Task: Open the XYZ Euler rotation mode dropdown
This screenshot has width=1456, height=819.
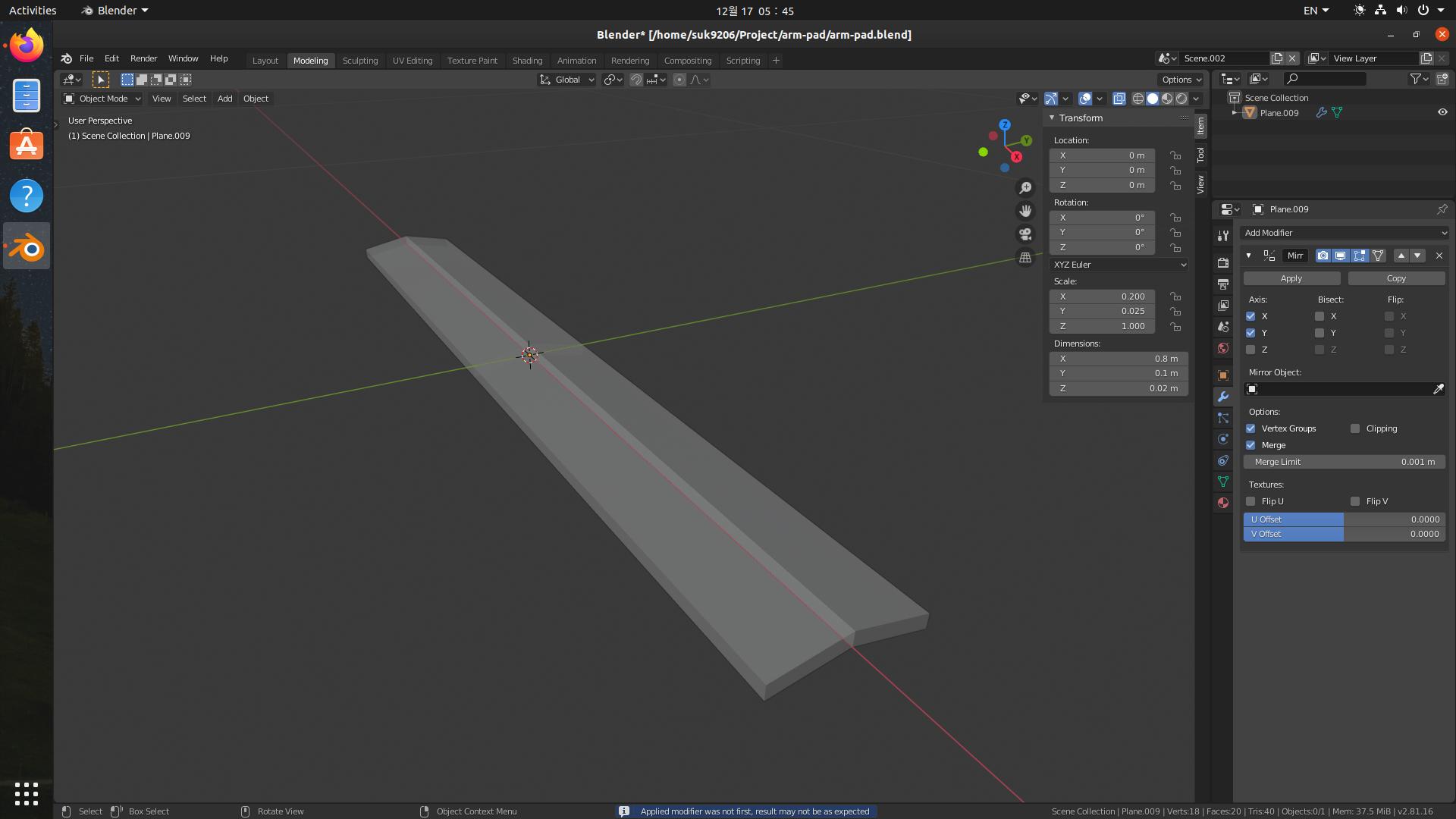Action: (x=1119, y=265)
